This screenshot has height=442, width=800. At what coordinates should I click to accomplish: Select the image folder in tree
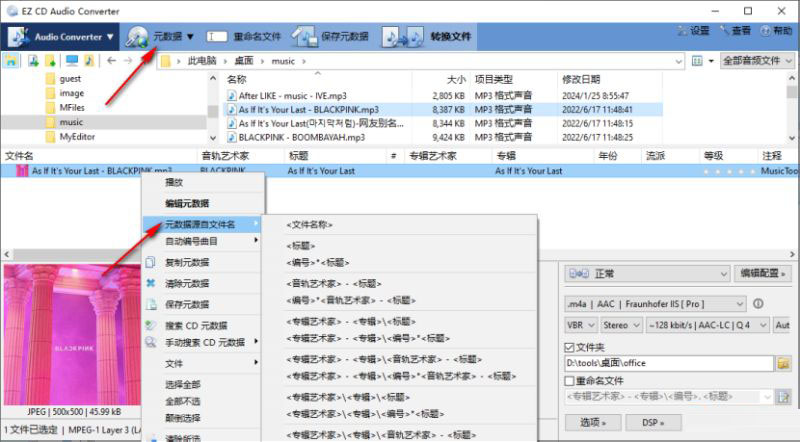(x=71, y=93)
